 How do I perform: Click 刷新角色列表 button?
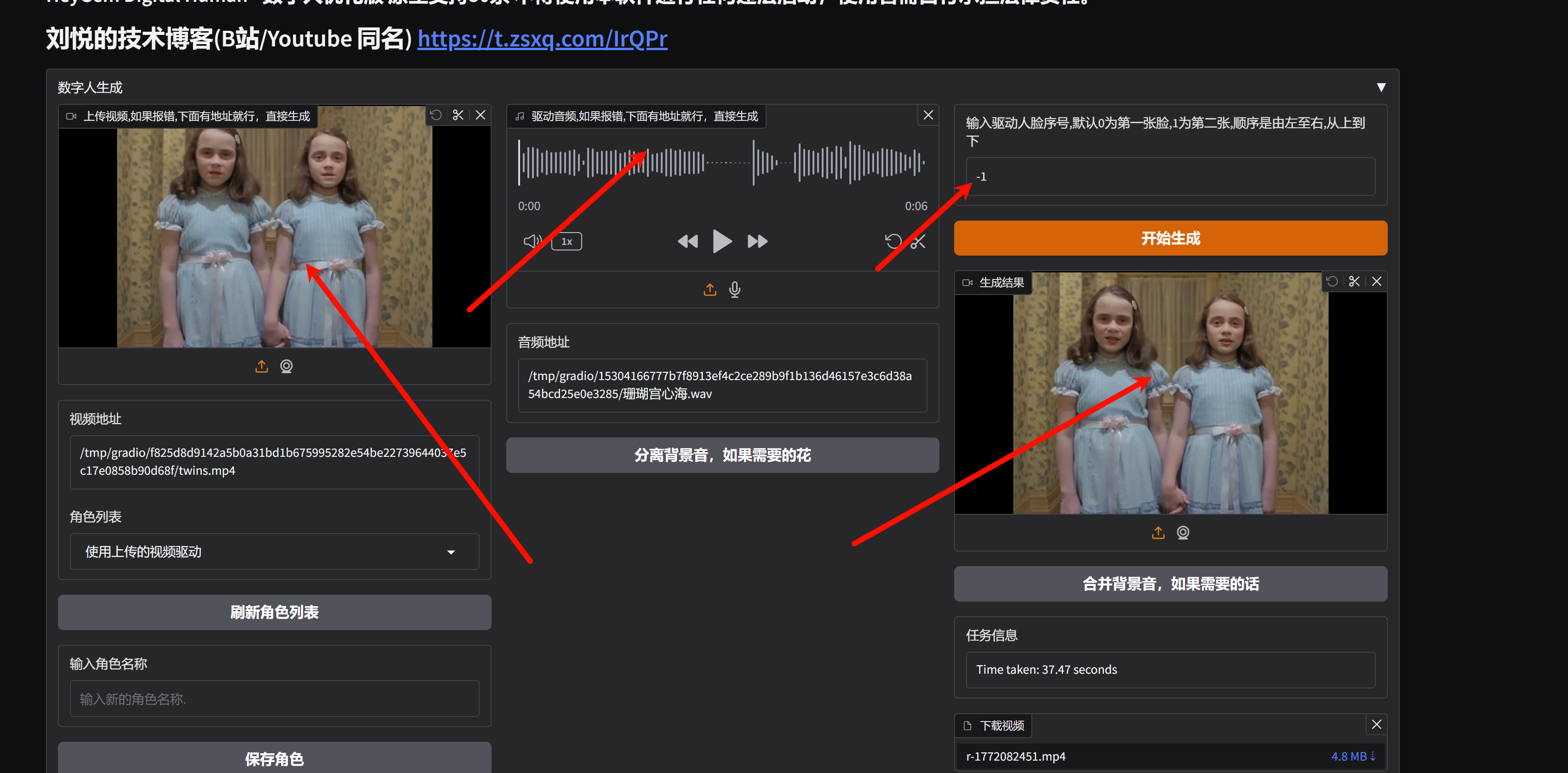tap(275, 612)
